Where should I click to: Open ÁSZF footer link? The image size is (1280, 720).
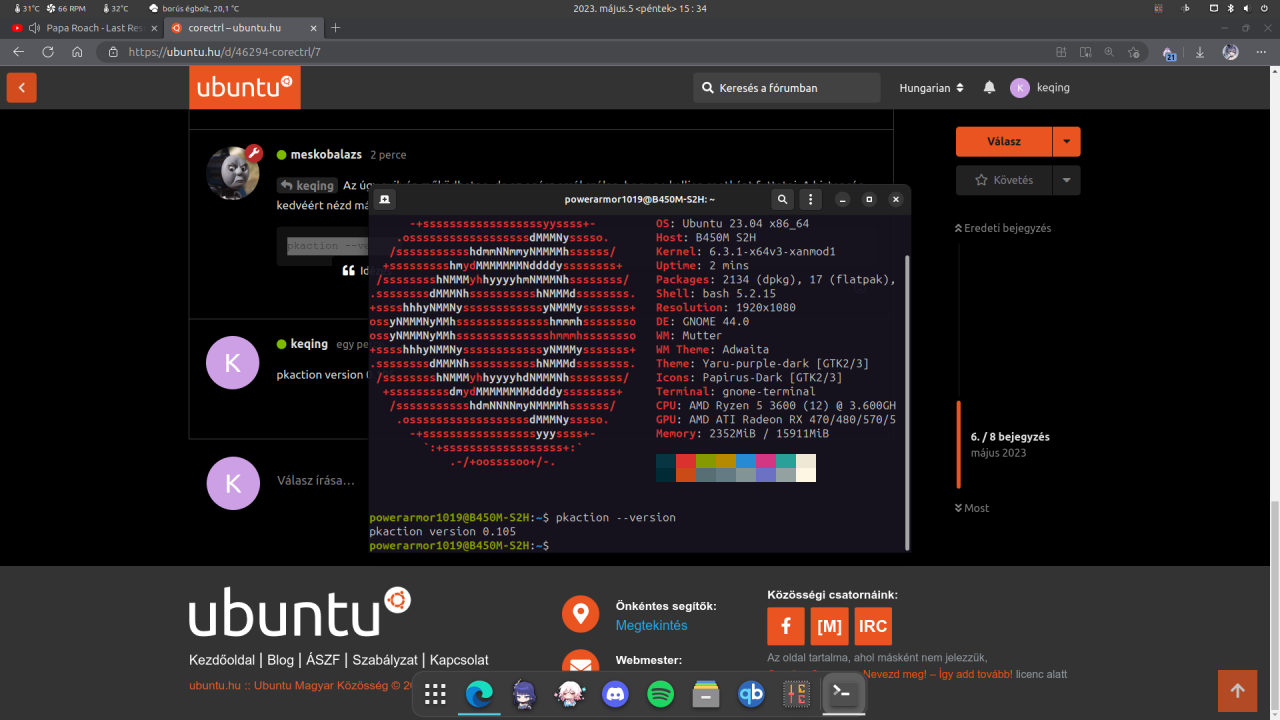[x=323, y=660]
